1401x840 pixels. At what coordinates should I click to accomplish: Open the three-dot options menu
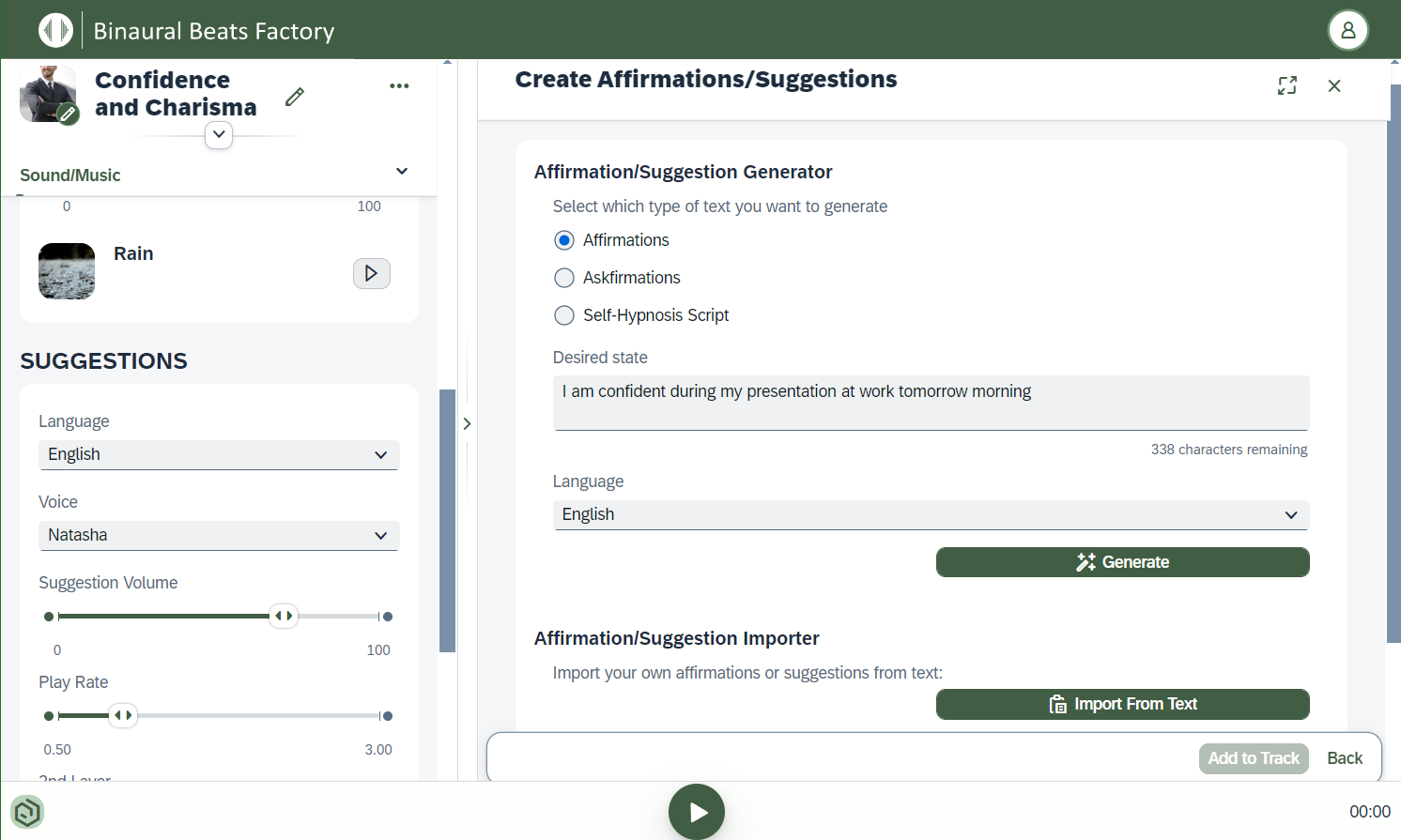tap(399, 85)
